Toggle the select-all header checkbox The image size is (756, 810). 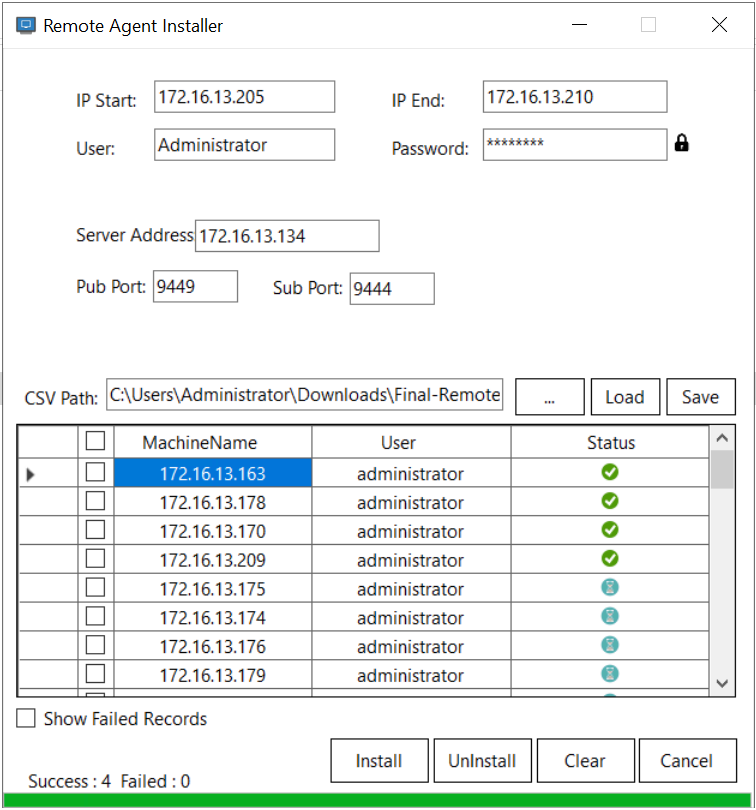pyautogui.click(x=95, y=441)
